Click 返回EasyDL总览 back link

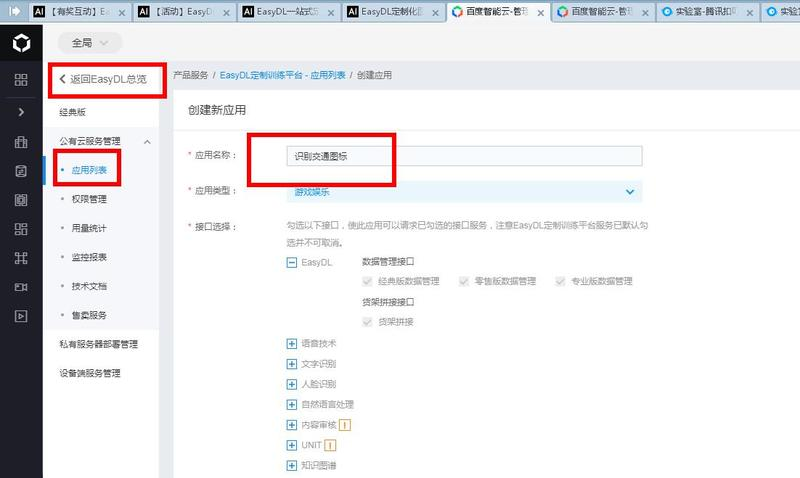[103, 79]
